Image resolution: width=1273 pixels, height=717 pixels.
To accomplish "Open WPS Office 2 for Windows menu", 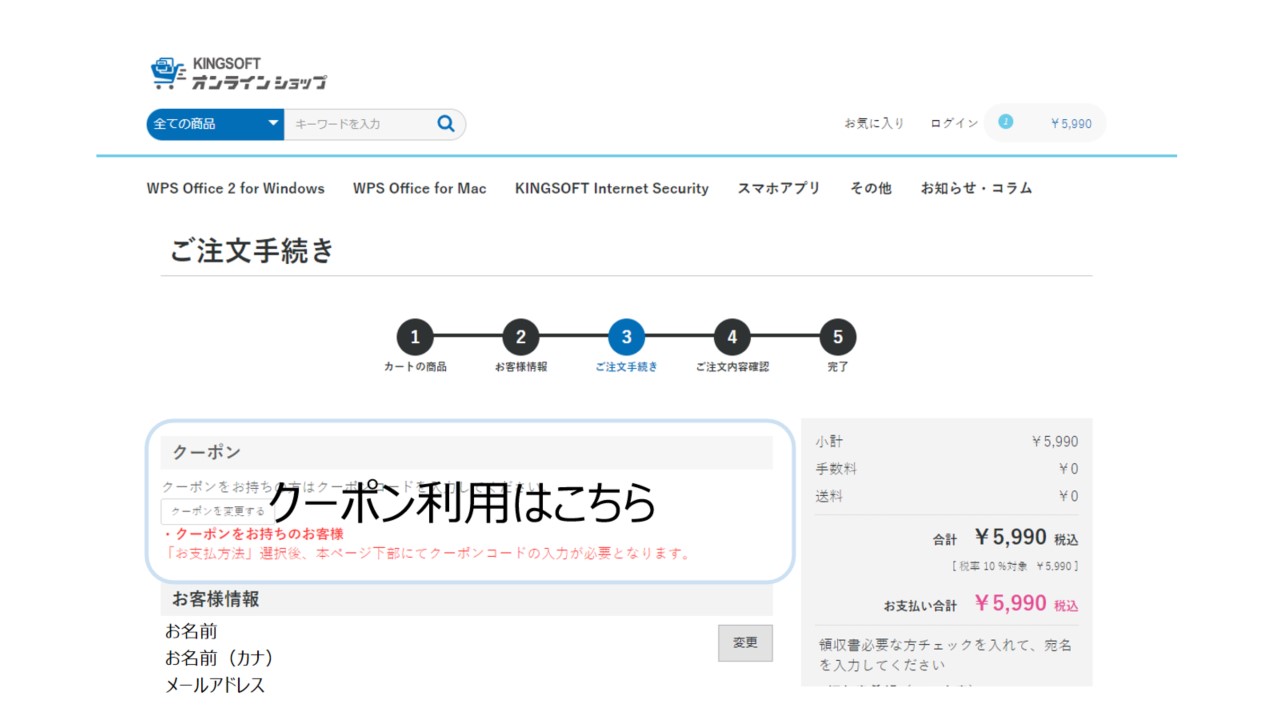I will click(236, 188).
